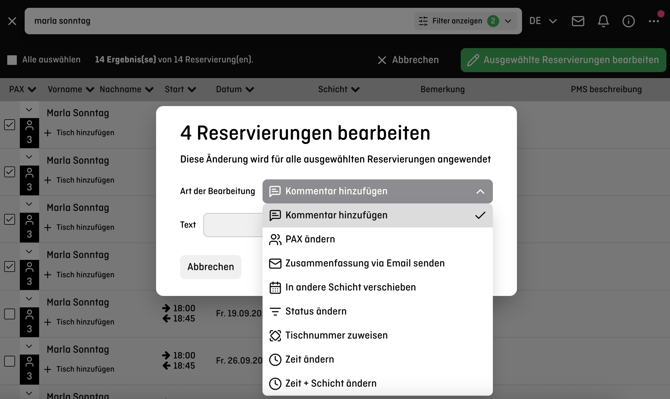Click 'Tisch hinzufügen' in second reservation row
This screenshot has width=670, height=399.
pos(79,180)
